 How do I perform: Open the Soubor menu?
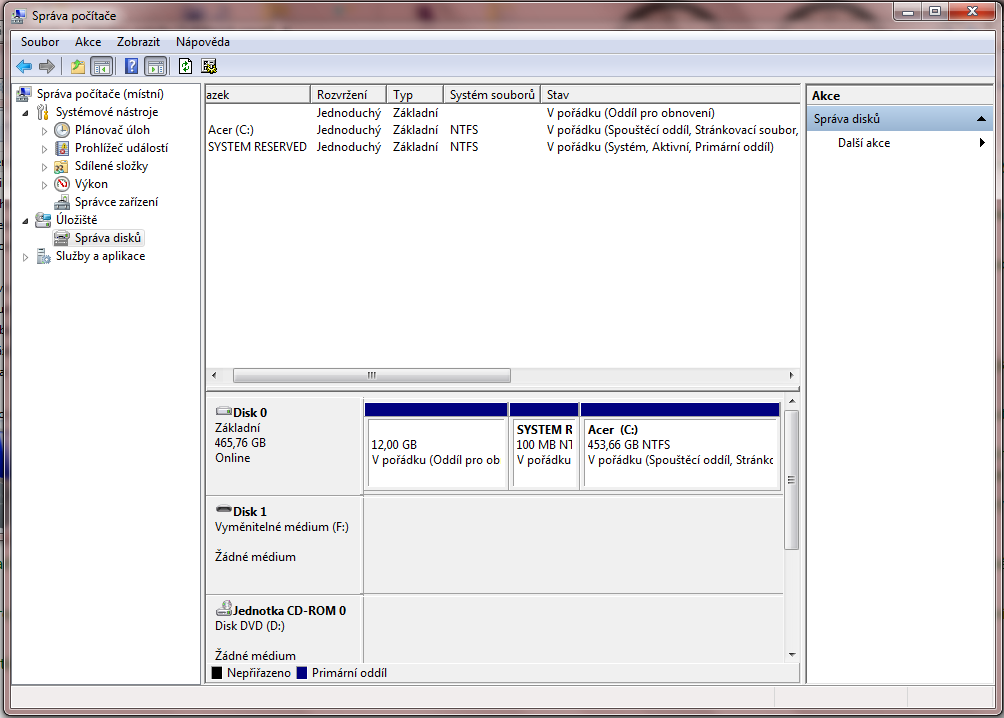(40, 42)
